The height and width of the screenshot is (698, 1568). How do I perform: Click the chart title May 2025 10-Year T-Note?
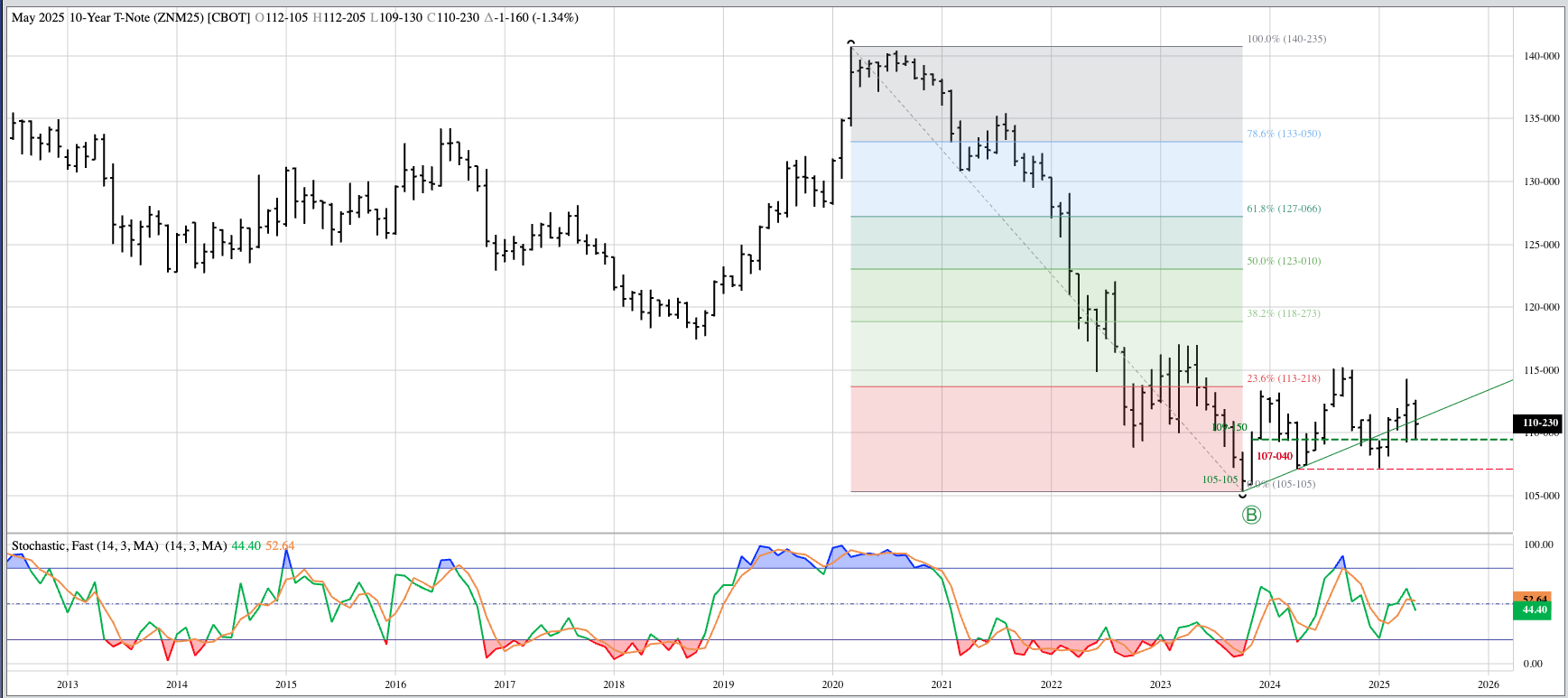click(131, 17)
